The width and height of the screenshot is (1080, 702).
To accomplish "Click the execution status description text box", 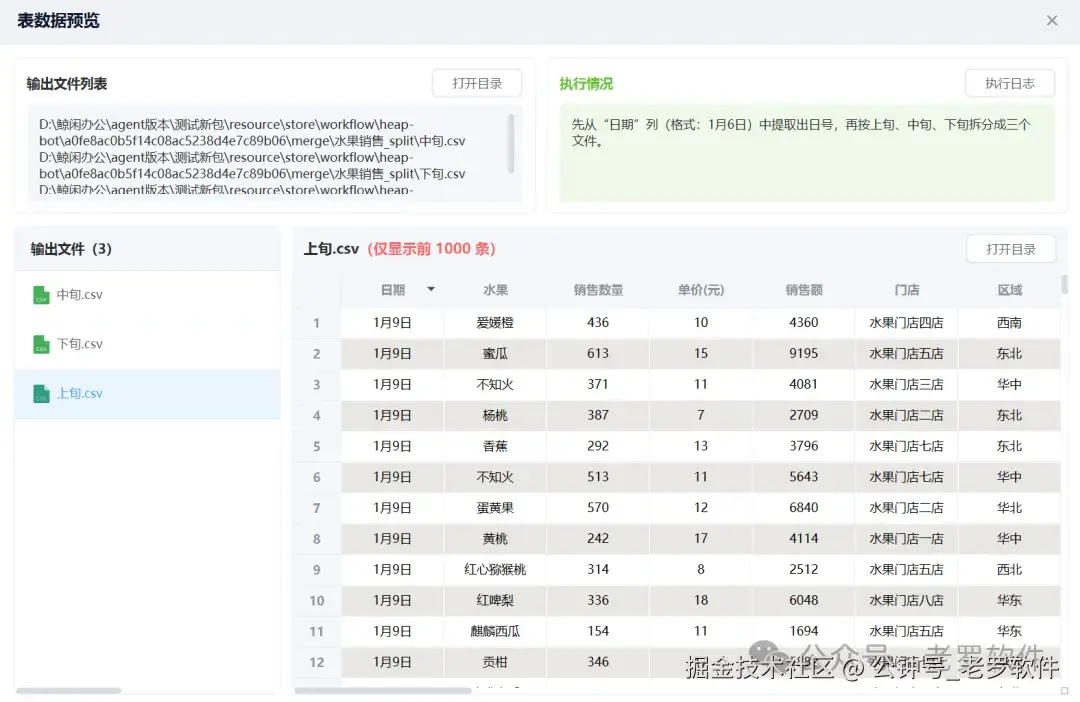I will 807,153.
